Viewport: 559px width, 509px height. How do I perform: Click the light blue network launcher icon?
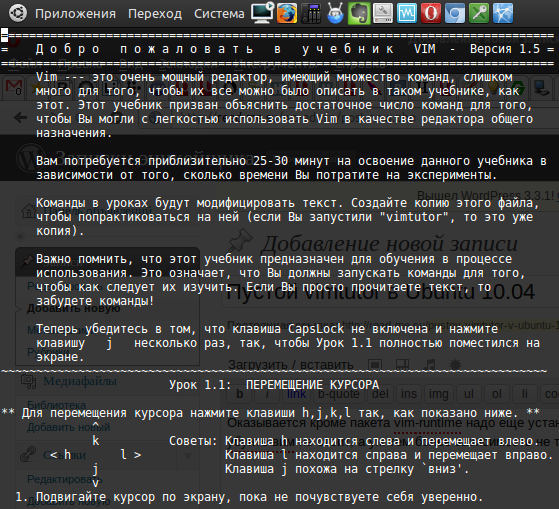click(503, 13)
